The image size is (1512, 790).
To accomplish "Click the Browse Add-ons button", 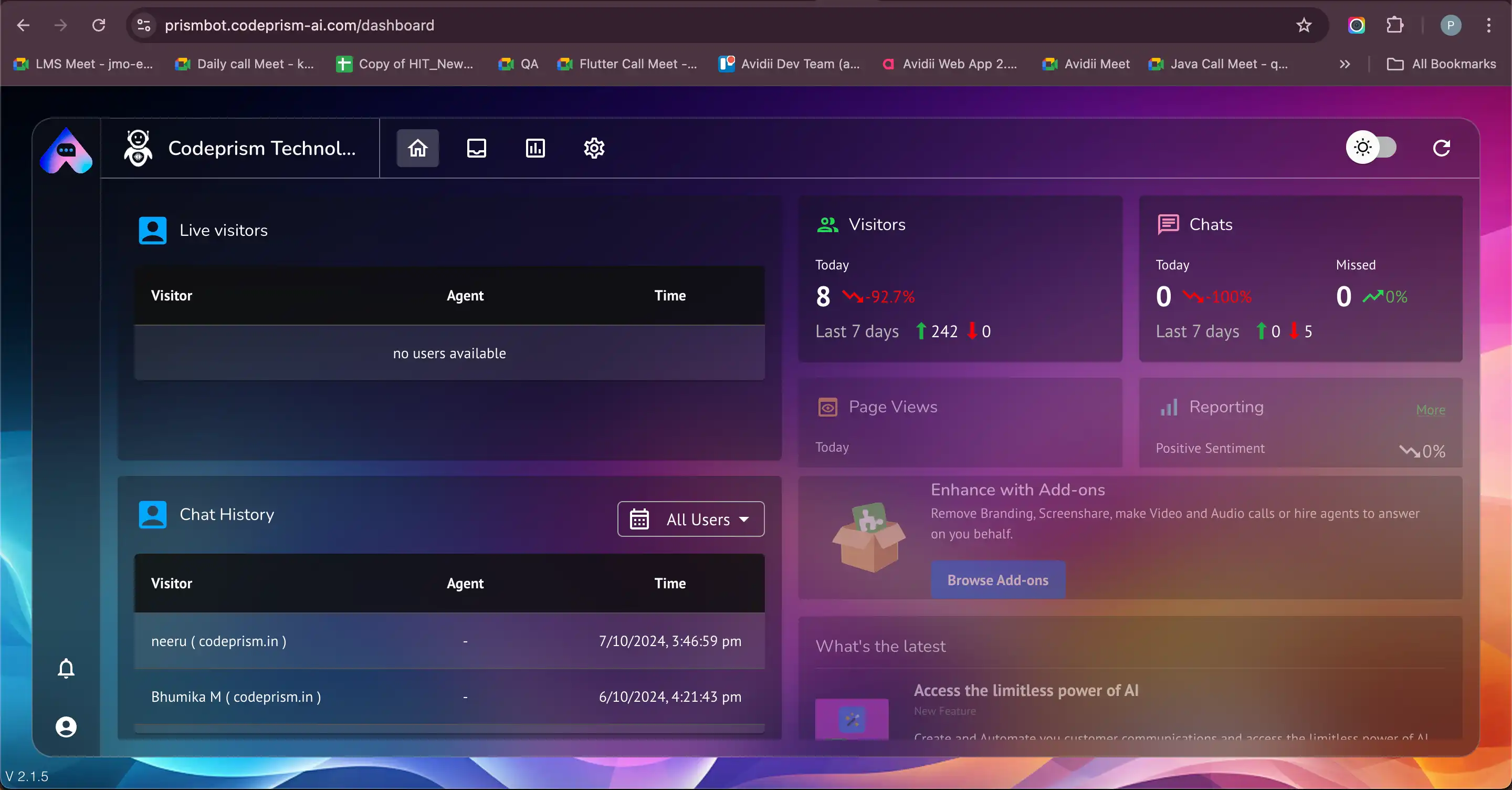I will point(997,580).
